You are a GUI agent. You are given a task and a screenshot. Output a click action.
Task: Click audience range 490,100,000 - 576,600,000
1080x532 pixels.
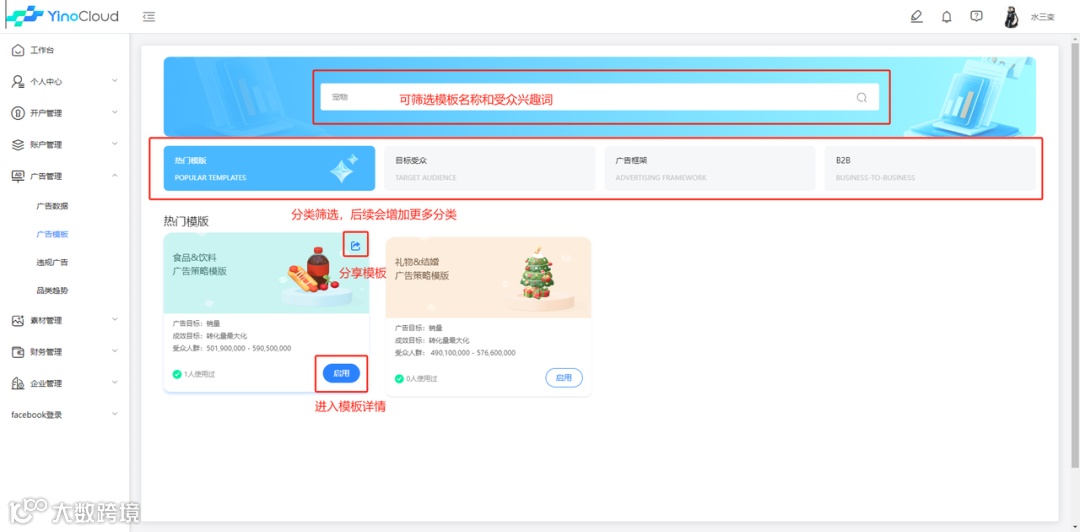point(472,353)
